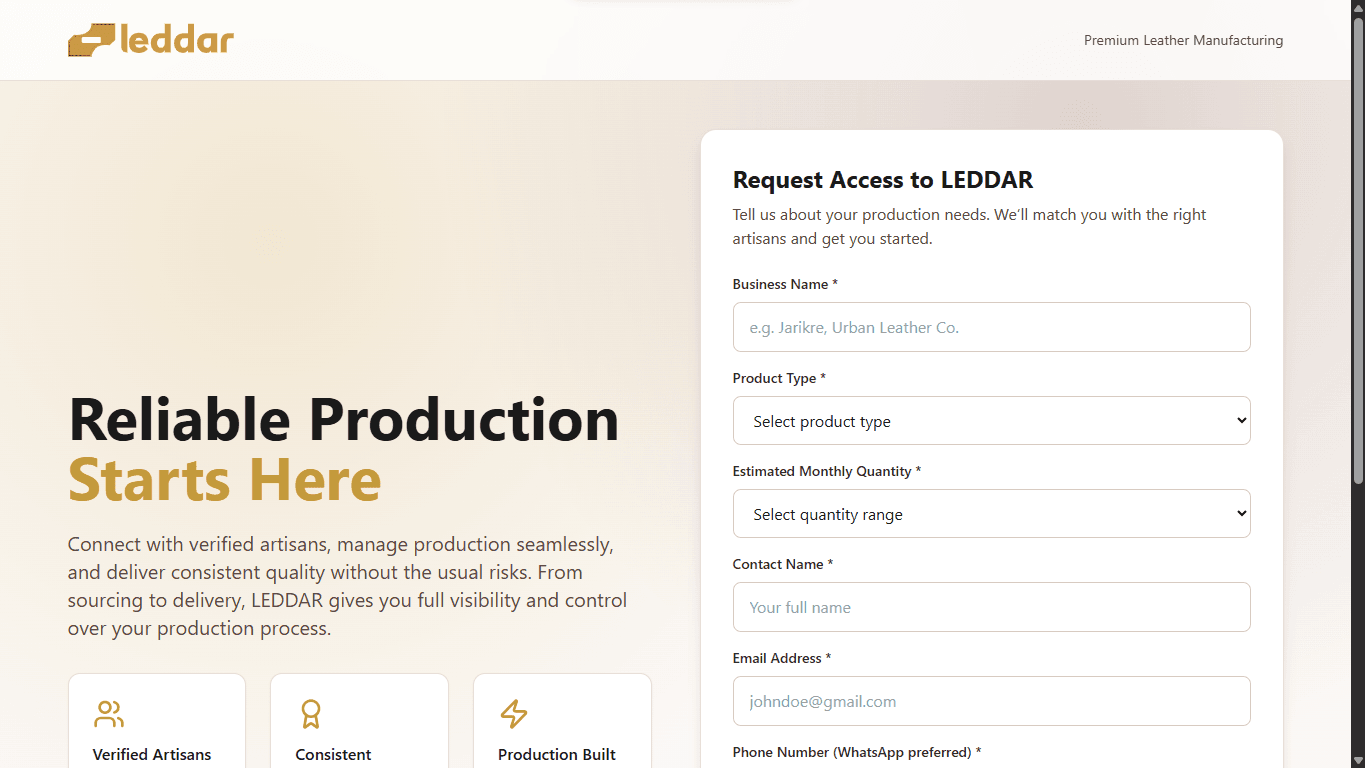Click the 'Product Type *' label
This screenshot has height=768, width=1365.
click(x=779, y=378)
